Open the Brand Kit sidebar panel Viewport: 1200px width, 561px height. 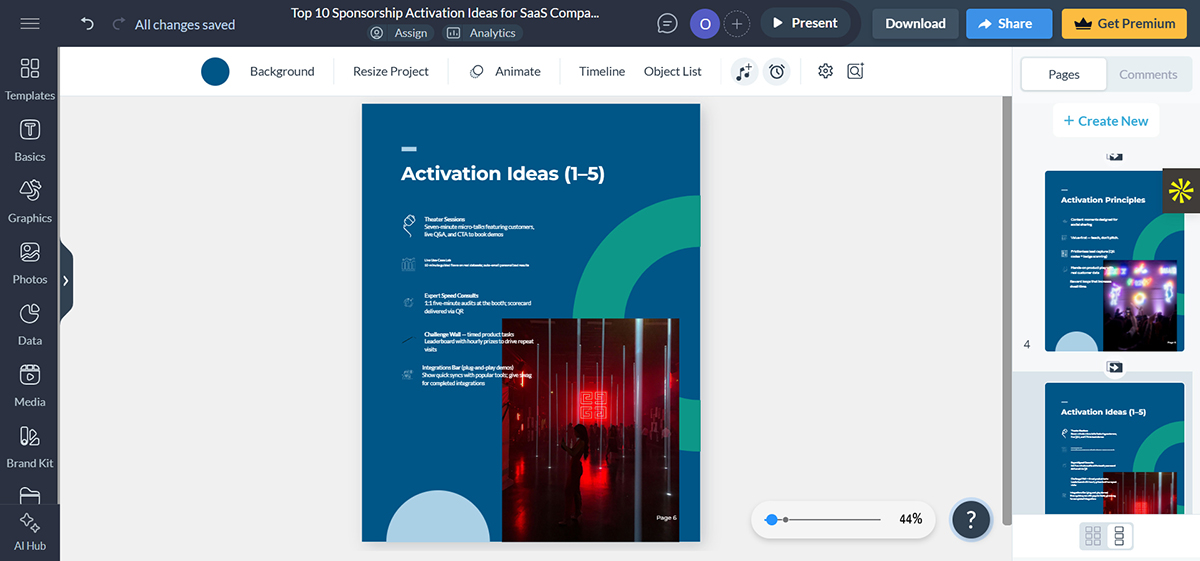point(30,447)
